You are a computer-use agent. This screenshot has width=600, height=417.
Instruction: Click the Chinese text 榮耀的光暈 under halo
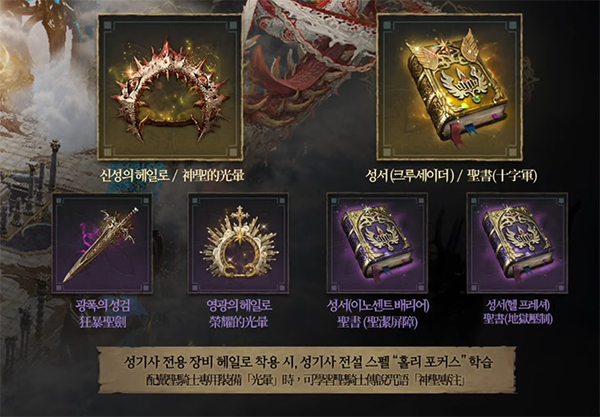[x=238, y=322]
